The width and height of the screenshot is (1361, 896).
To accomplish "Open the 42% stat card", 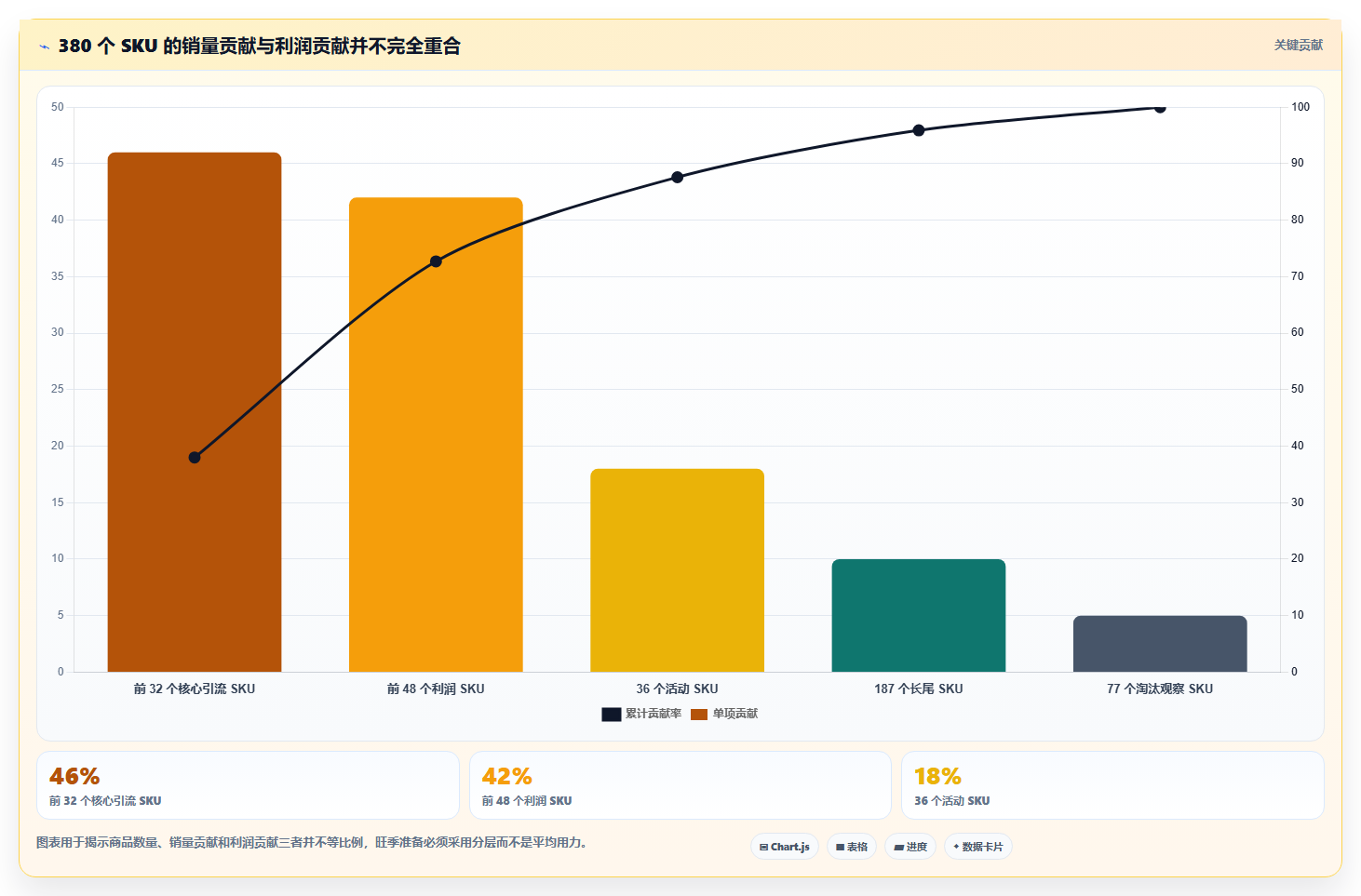I will click(x=680, y=785).
